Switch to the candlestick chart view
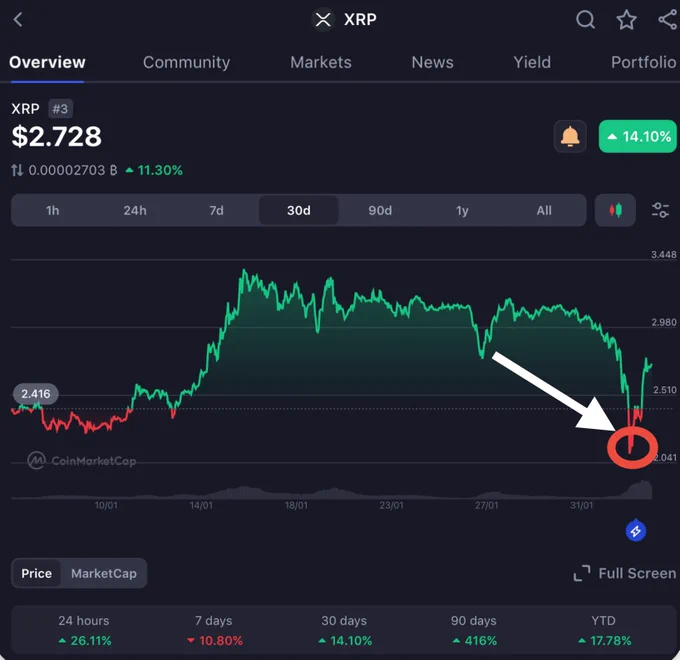Screen dimensions: 680x660 [x=615, y=210]
